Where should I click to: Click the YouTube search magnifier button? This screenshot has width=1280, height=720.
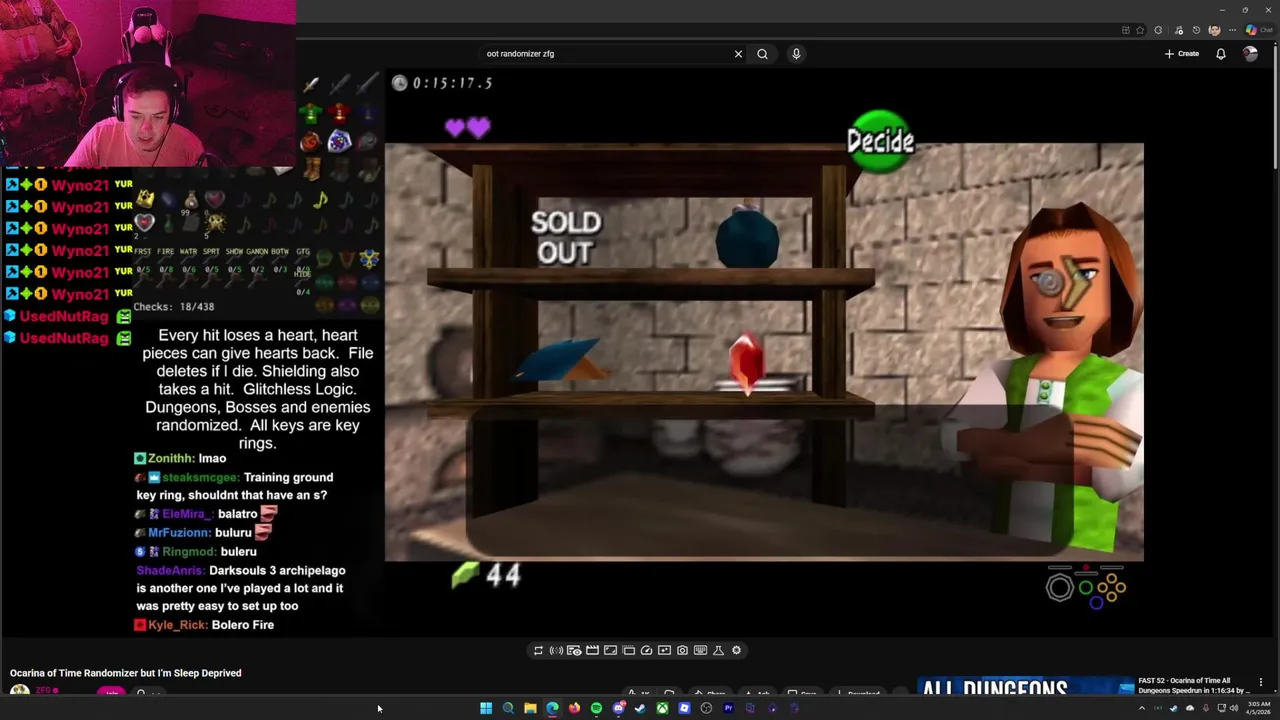click(762, 54)
